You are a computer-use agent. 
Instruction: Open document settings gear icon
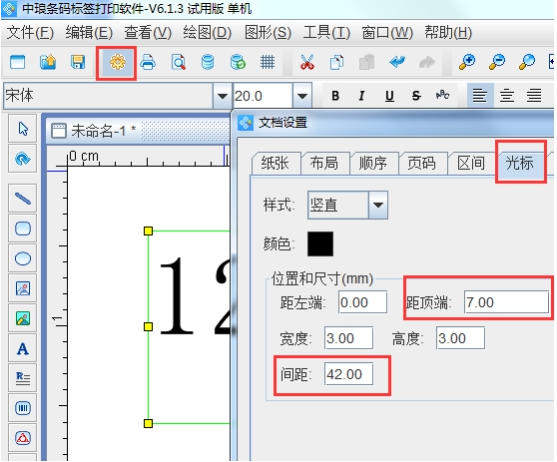click(x=118, y=62)
